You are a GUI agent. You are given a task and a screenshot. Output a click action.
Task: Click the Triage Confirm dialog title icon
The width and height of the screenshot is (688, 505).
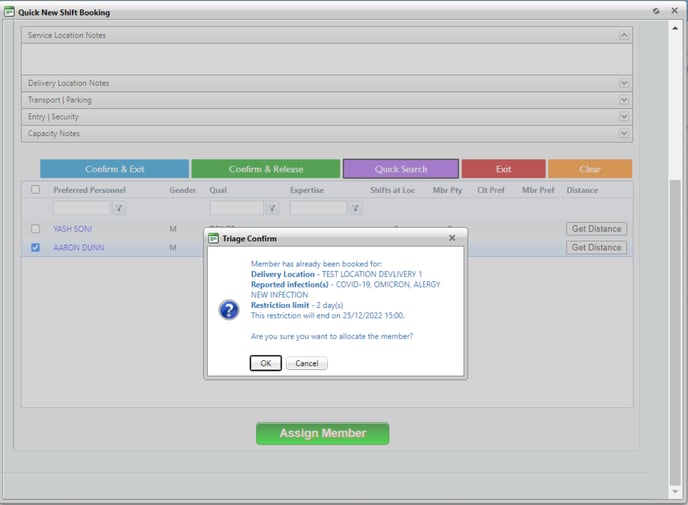(213, 238)
